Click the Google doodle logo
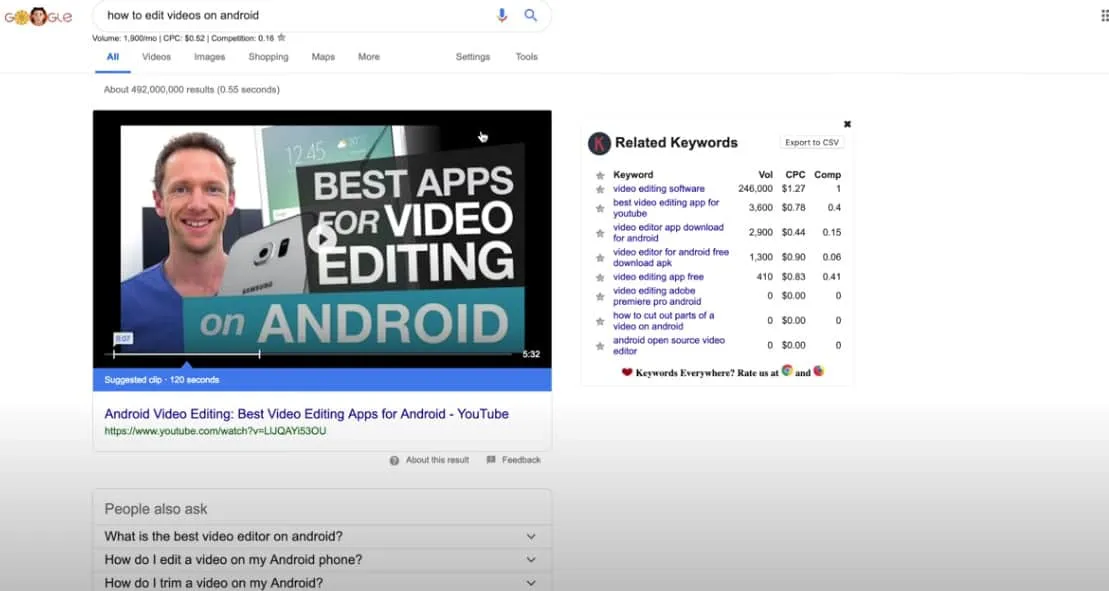 [x=38, y=17]
